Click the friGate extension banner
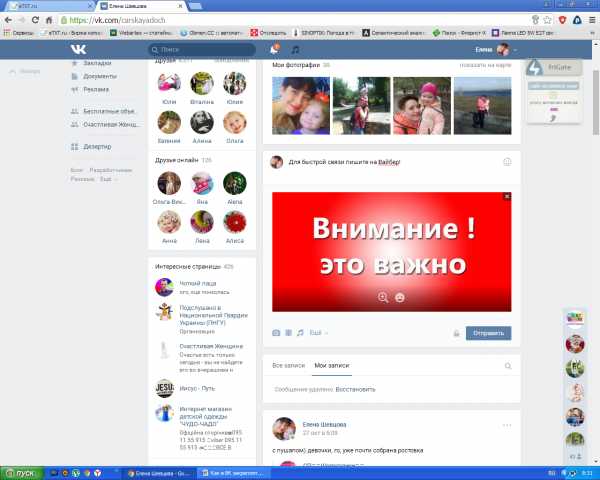This screenshot has width=600, height=480. (x=554, y=68)
